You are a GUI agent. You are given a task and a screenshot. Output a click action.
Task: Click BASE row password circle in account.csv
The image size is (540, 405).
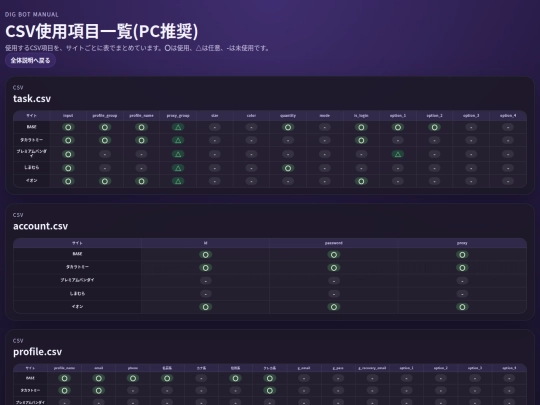pos(334,255)
